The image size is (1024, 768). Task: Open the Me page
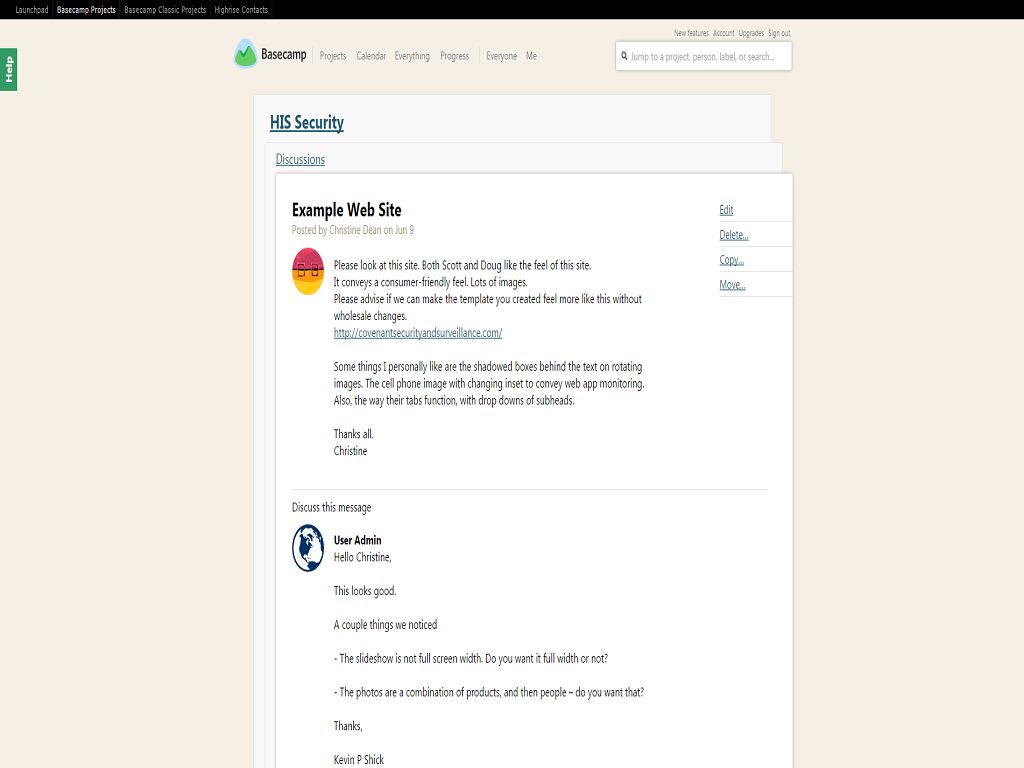[x=531, y=56]
